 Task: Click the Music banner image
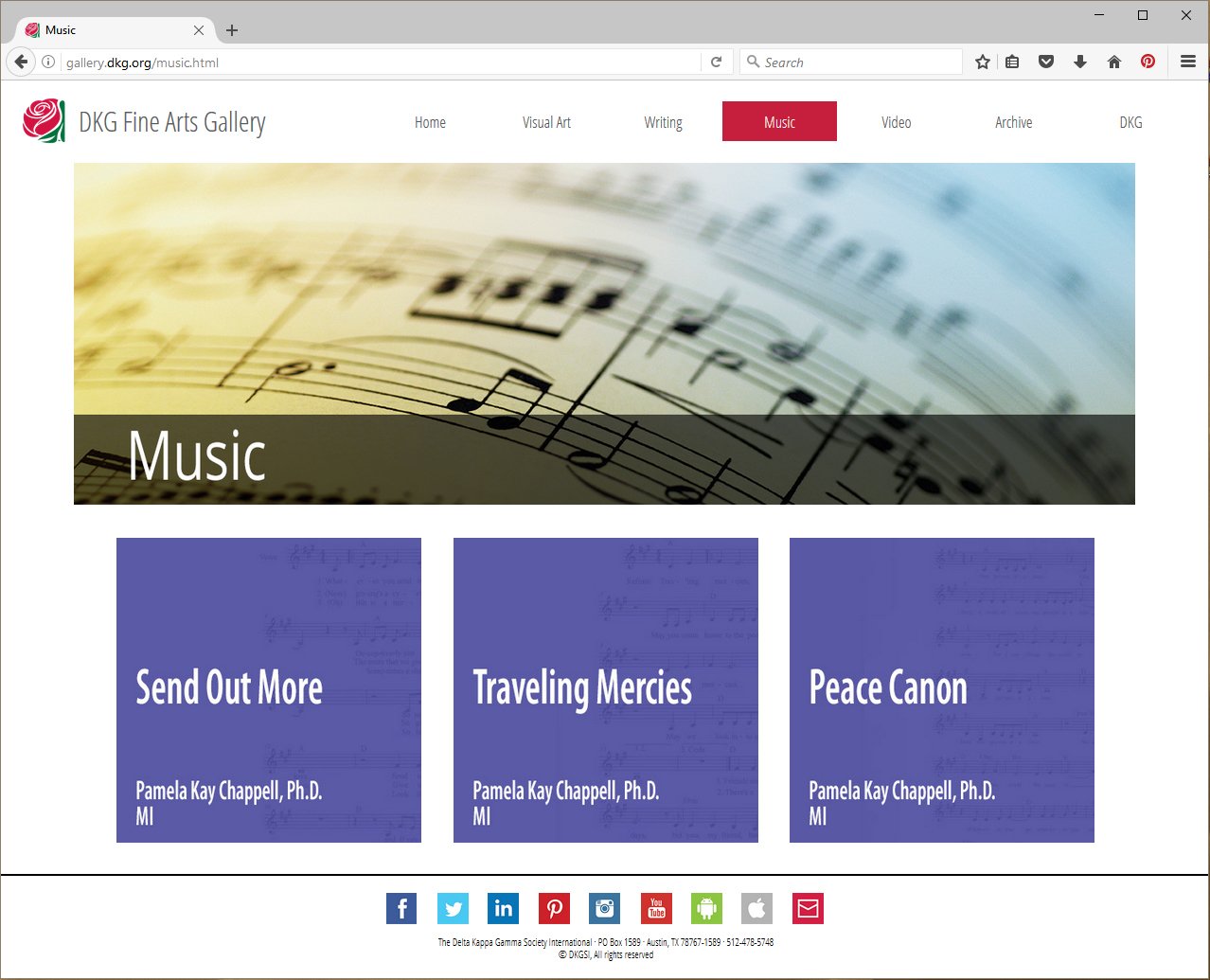[x=604, y=333]
